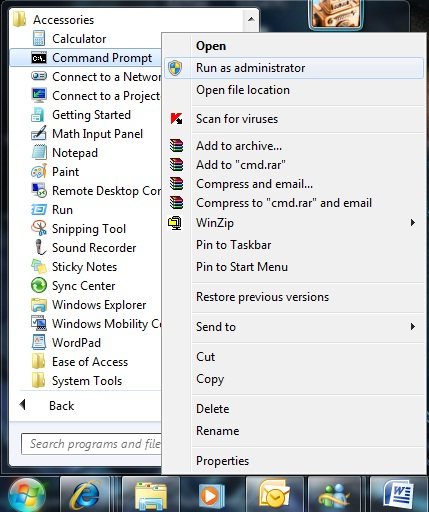429x512 pixels.
Task: Select the Paint palette icon
Action: (39, 171)
